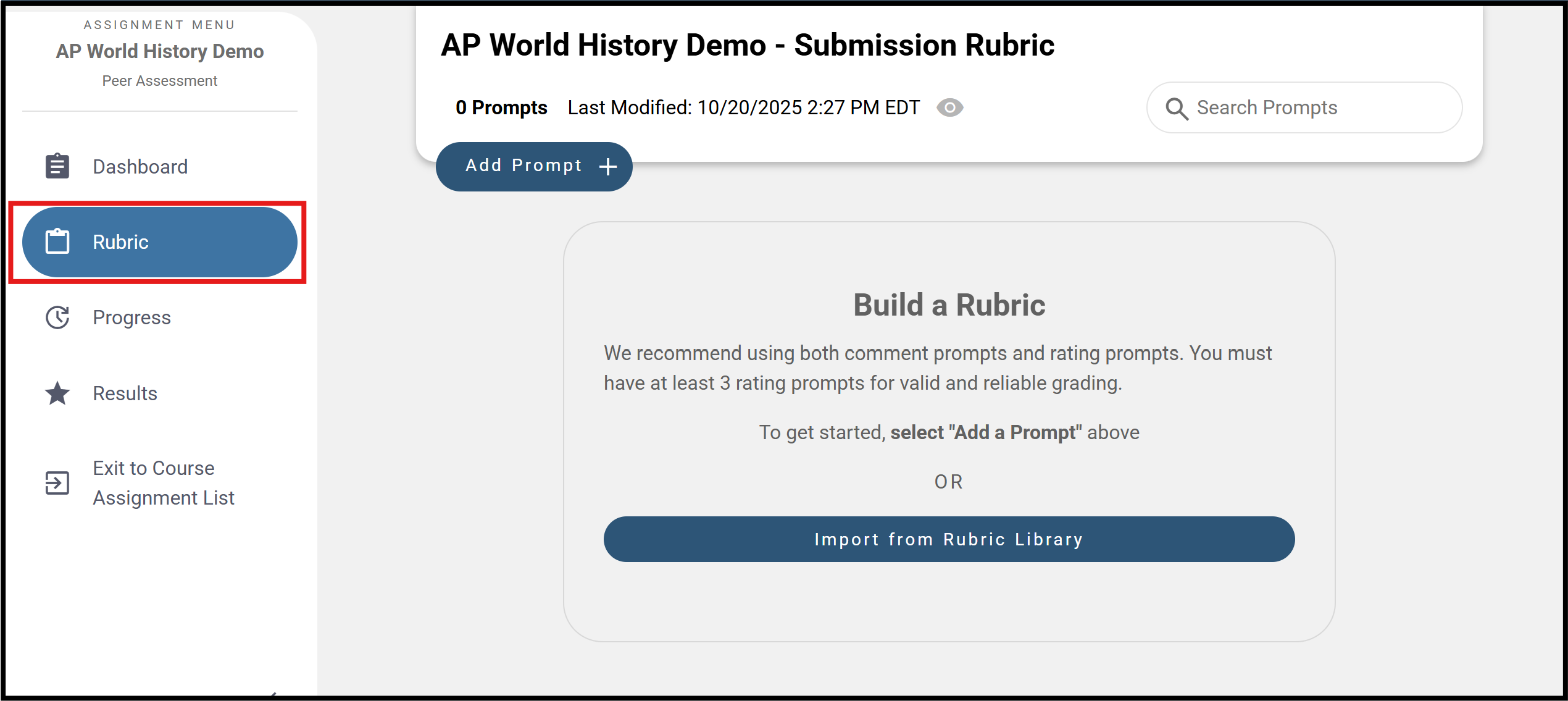Click the page title 'AP World History Demo - Submission Rubric'
The image size is (1568, 701).
point(748,45)
